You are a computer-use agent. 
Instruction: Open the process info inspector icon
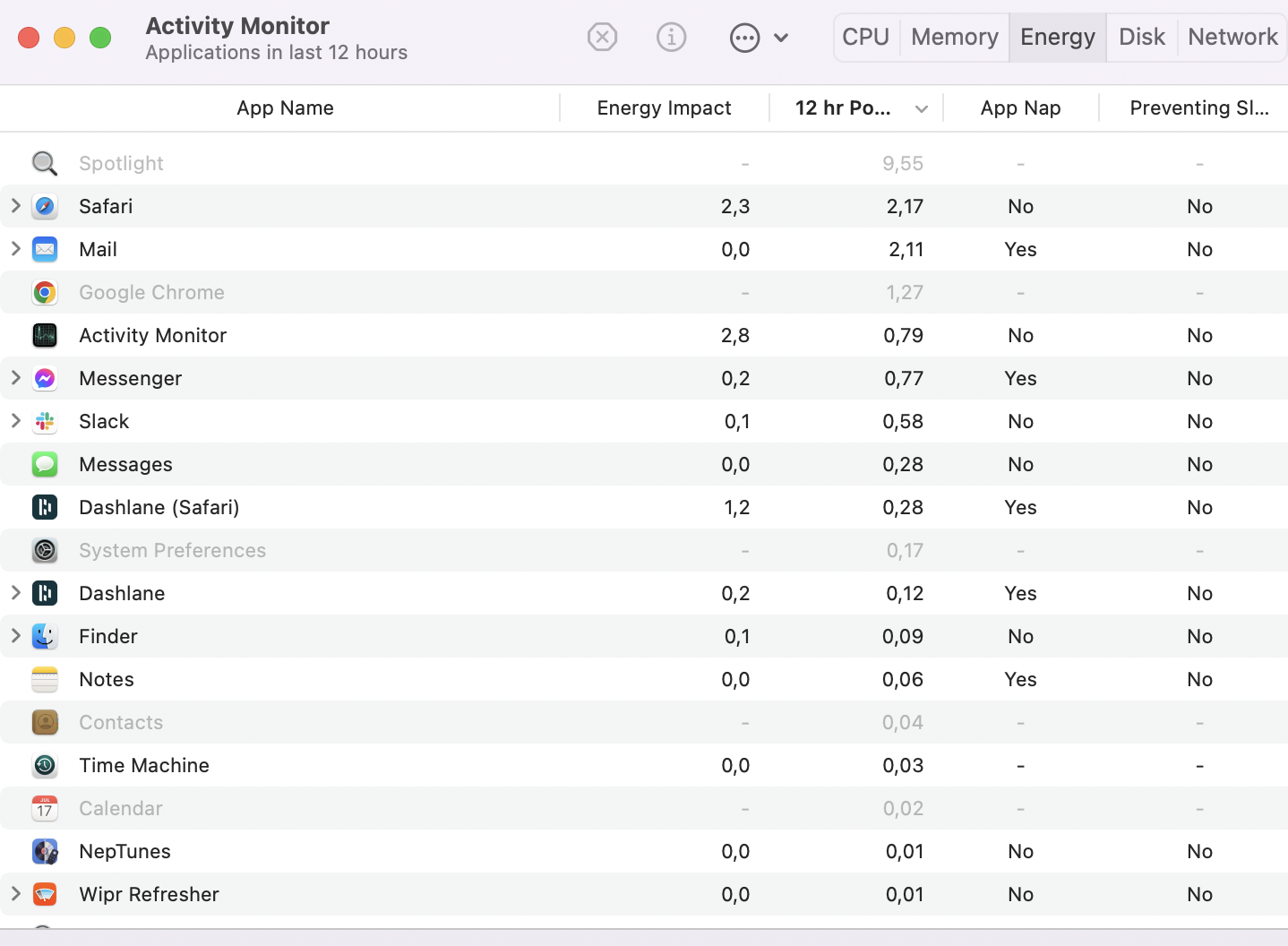(671, 38)
